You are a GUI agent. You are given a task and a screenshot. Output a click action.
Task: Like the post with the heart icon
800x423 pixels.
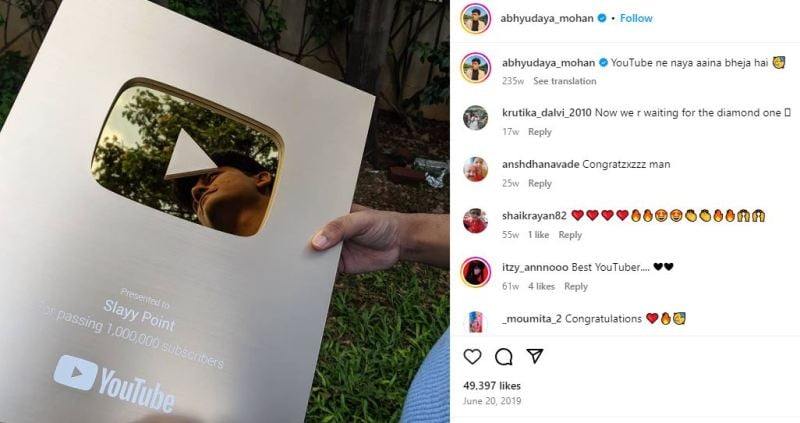point(472,357)
